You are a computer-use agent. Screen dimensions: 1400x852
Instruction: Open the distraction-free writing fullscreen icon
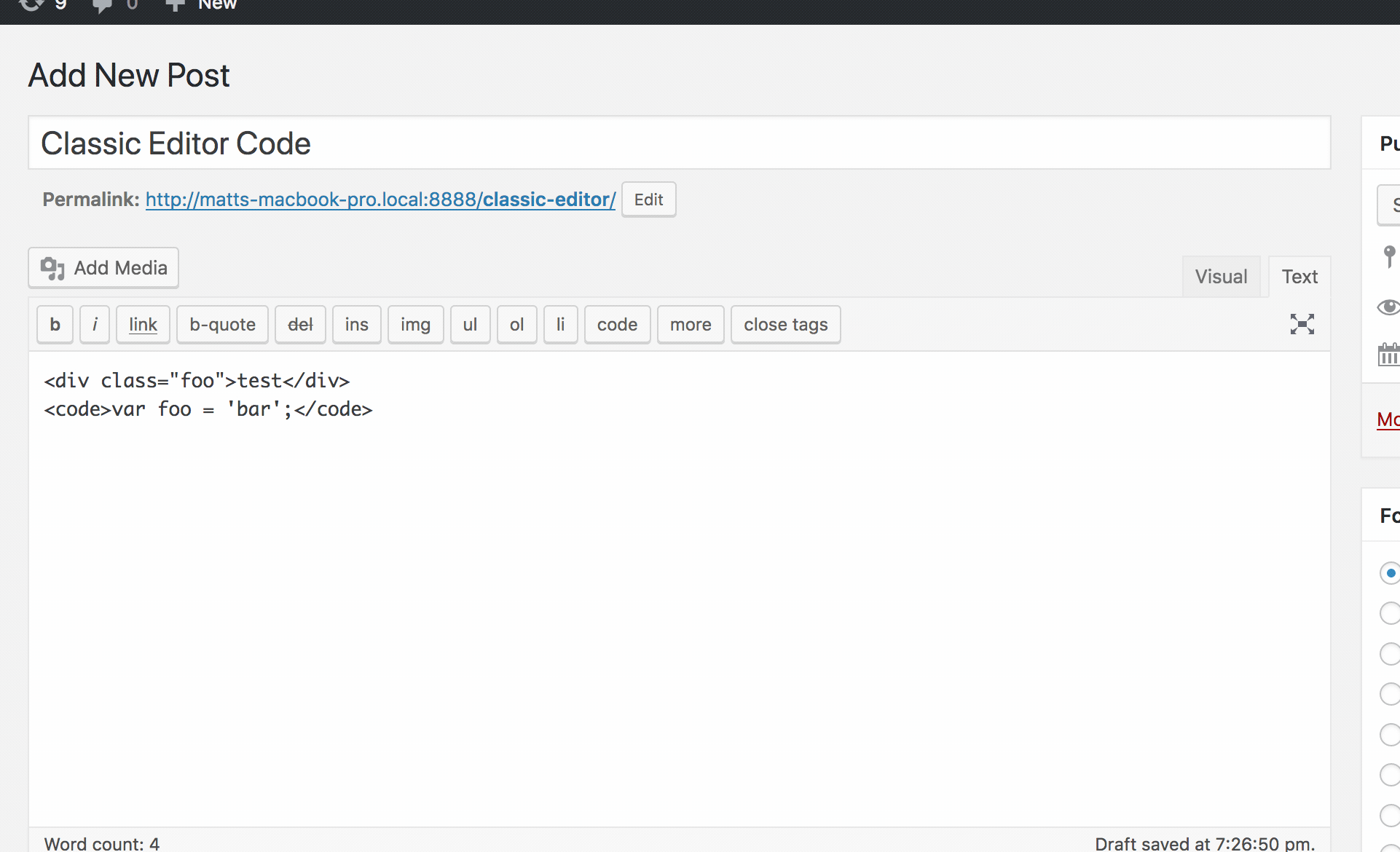coord(1302,324)
